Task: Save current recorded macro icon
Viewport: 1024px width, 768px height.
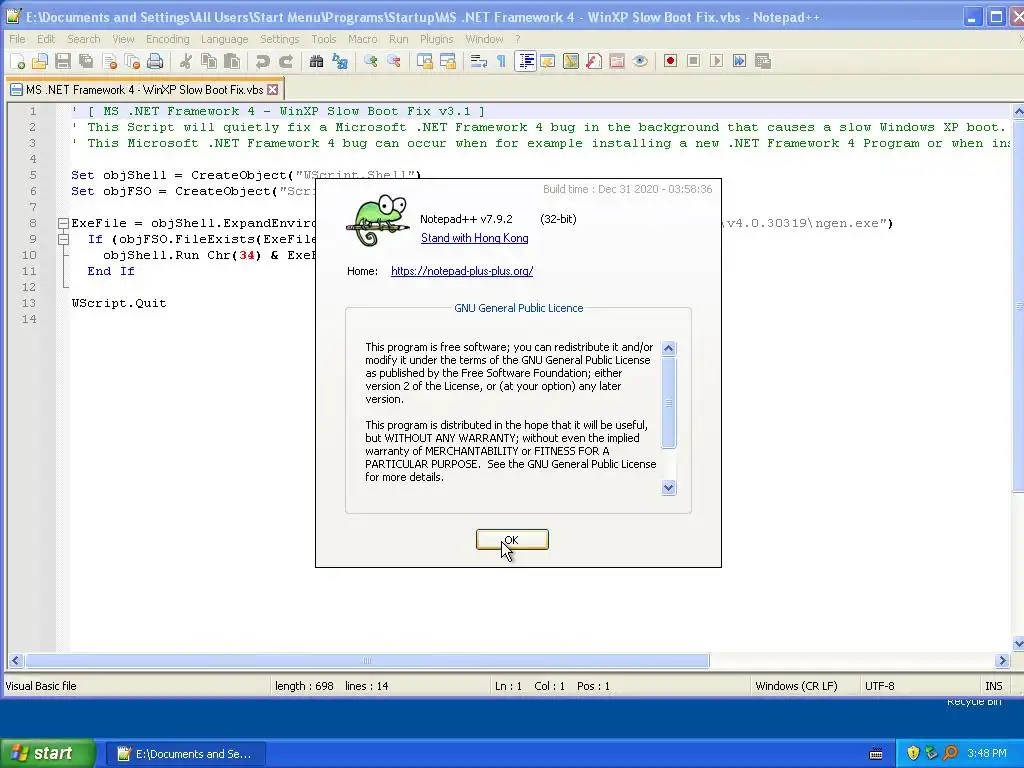Action: [763, 61]
